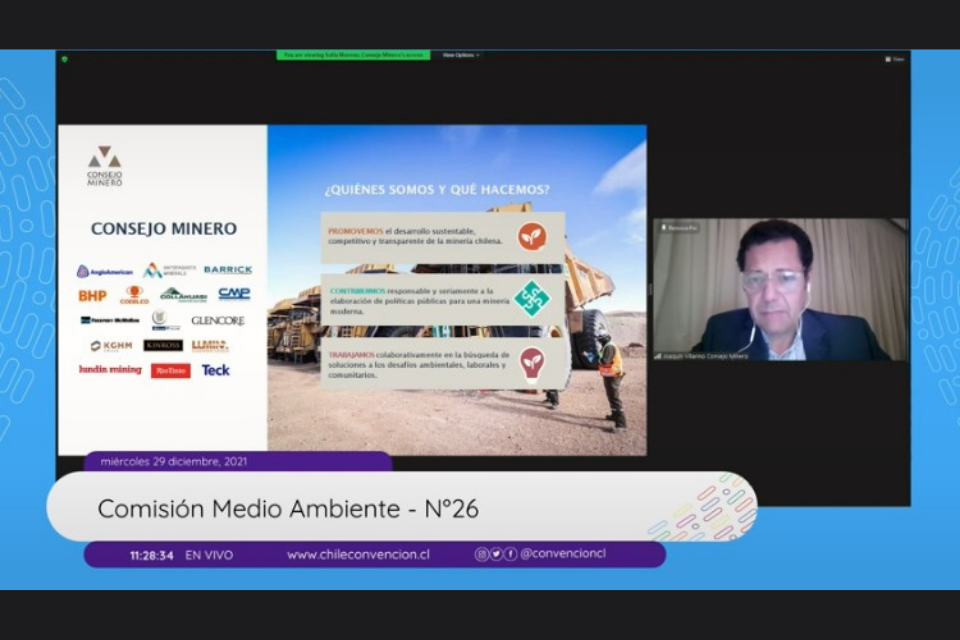Click the Twitter icon in the bottom bar
This screenshot has height=640, width=960.
coord(496,554)
